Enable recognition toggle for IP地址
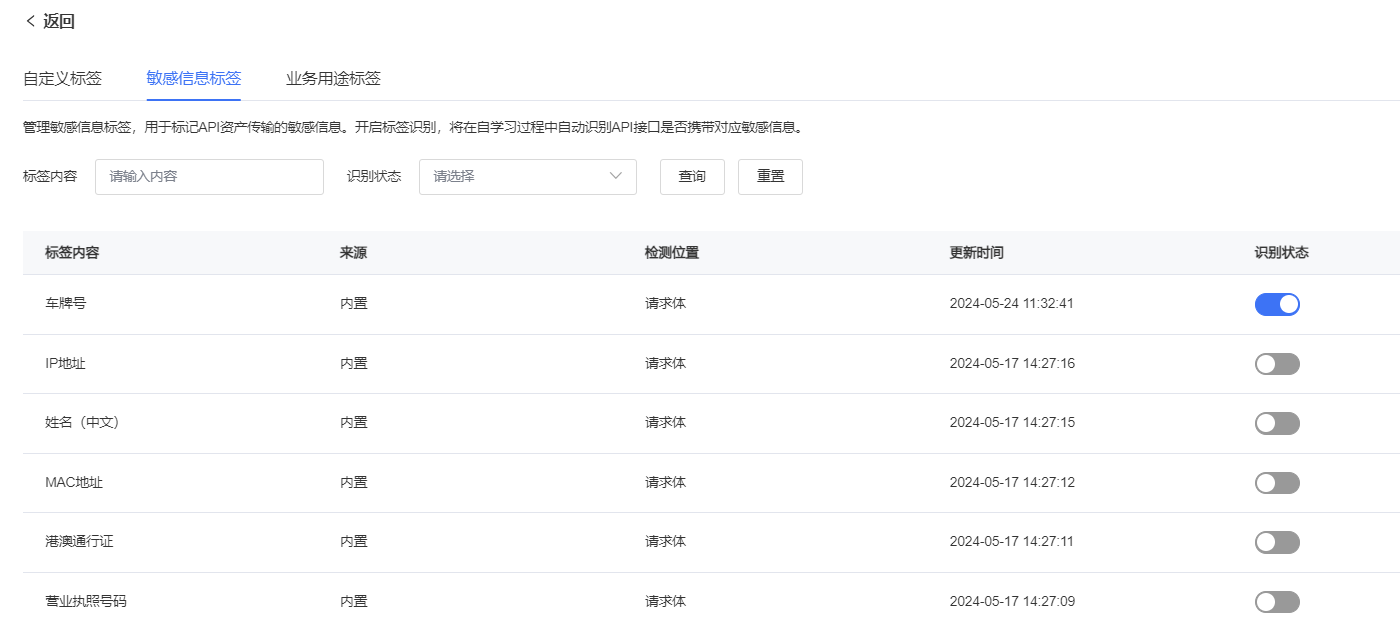This screenshot has height=622, width=1400. [x=1277, y=364]
